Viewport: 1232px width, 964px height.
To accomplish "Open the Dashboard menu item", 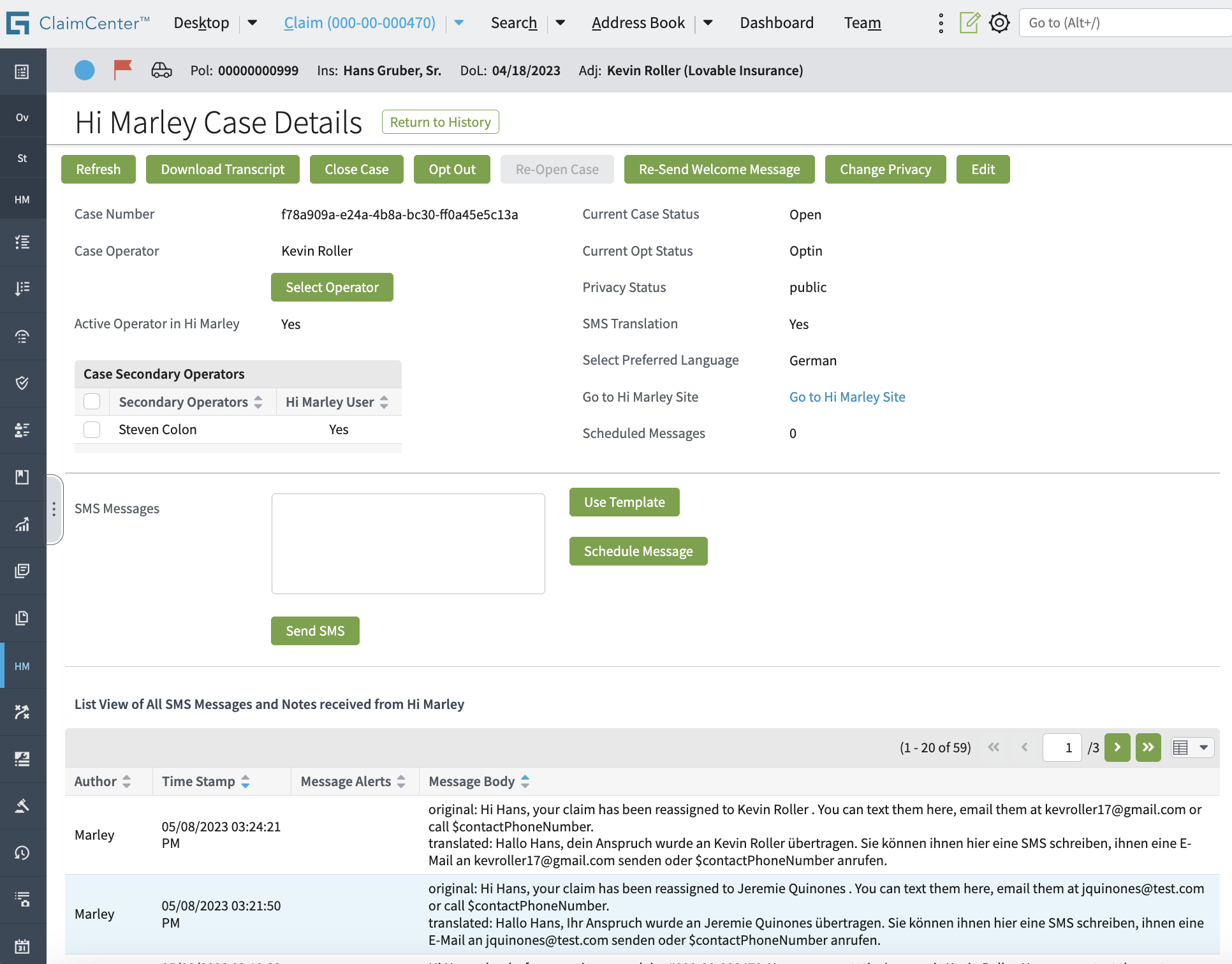I will 777,22.
